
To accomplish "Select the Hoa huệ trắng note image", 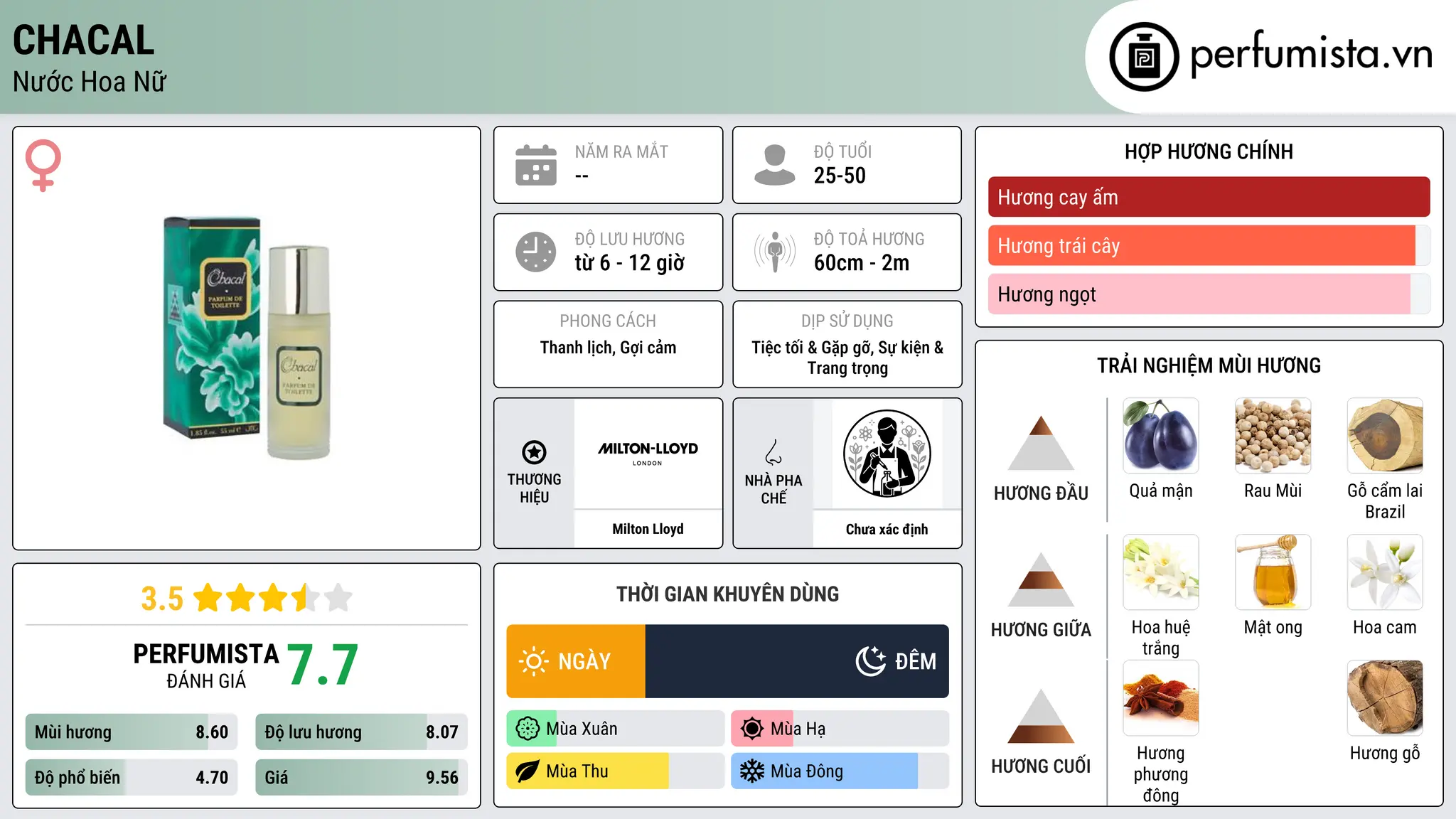I will pyautogui.click(x=1161, y=572).
